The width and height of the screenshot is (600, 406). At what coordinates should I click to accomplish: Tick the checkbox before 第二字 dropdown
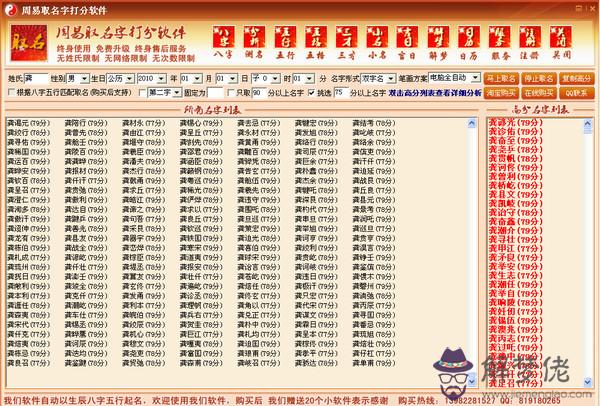(x=143, y=92)
